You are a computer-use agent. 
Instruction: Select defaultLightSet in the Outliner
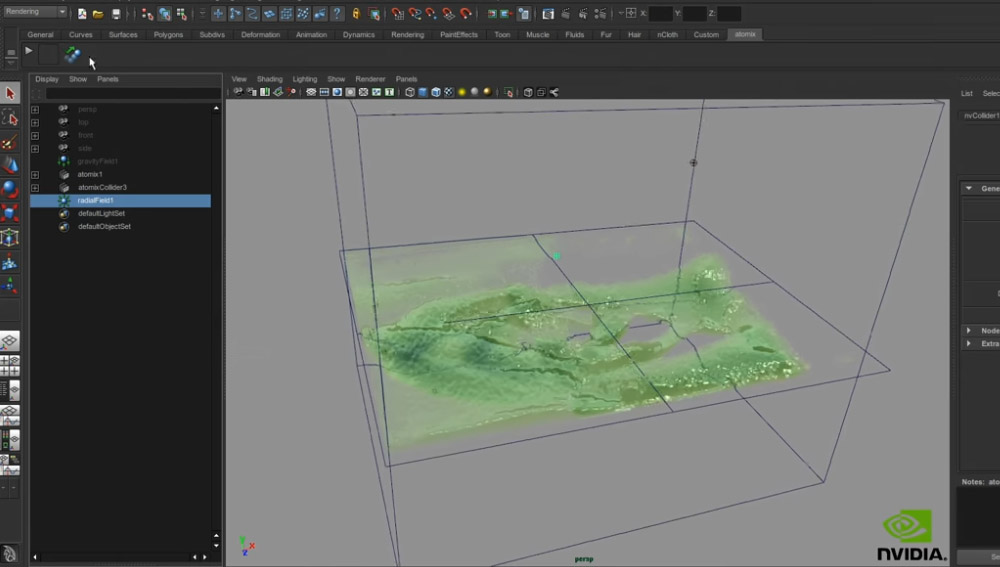tap(101, 214)
